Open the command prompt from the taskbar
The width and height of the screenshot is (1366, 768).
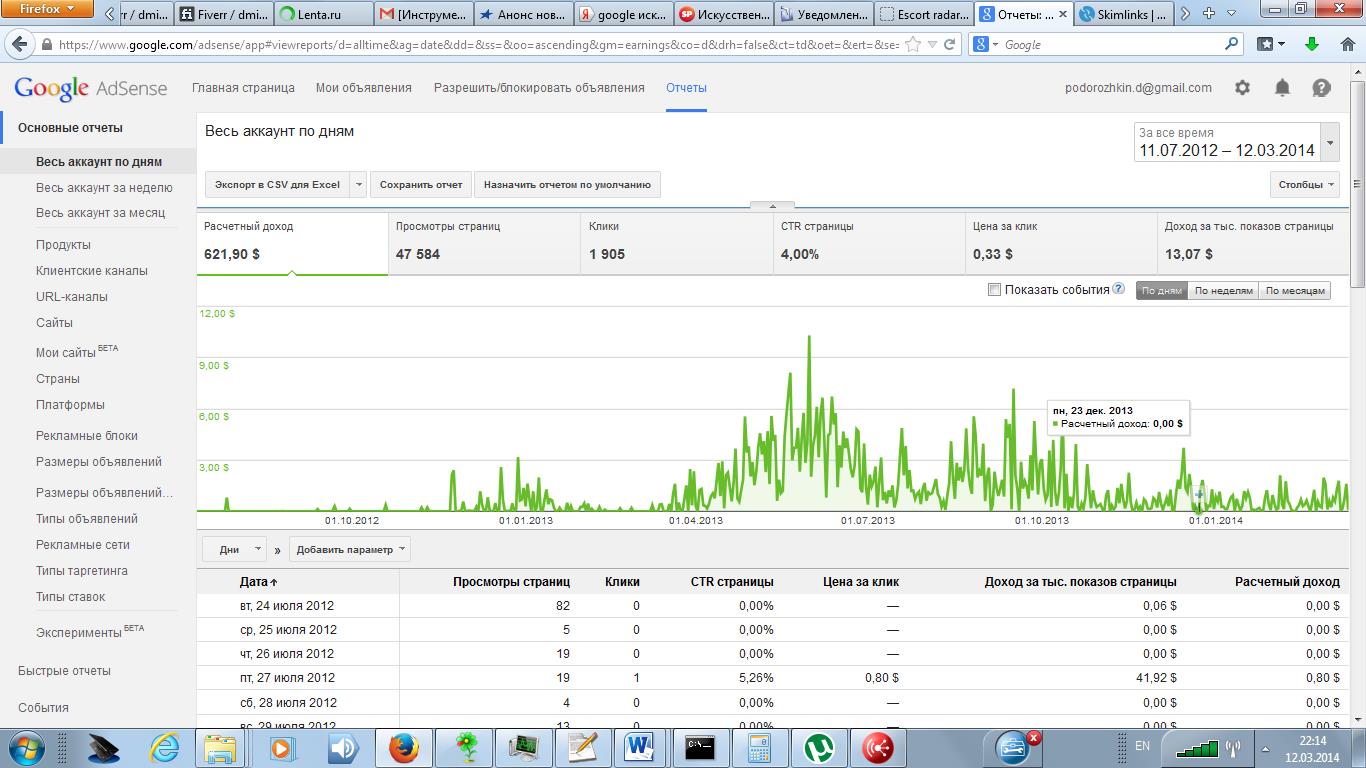tap(700, 748)
